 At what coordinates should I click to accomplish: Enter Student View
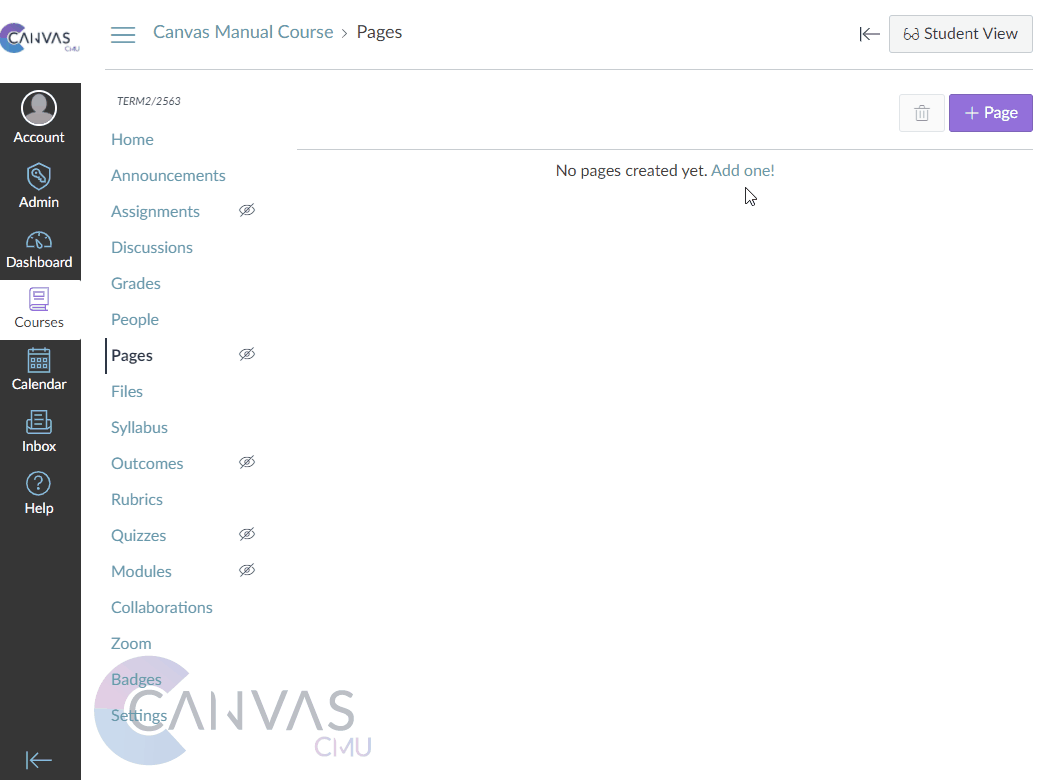coord(960,34)
